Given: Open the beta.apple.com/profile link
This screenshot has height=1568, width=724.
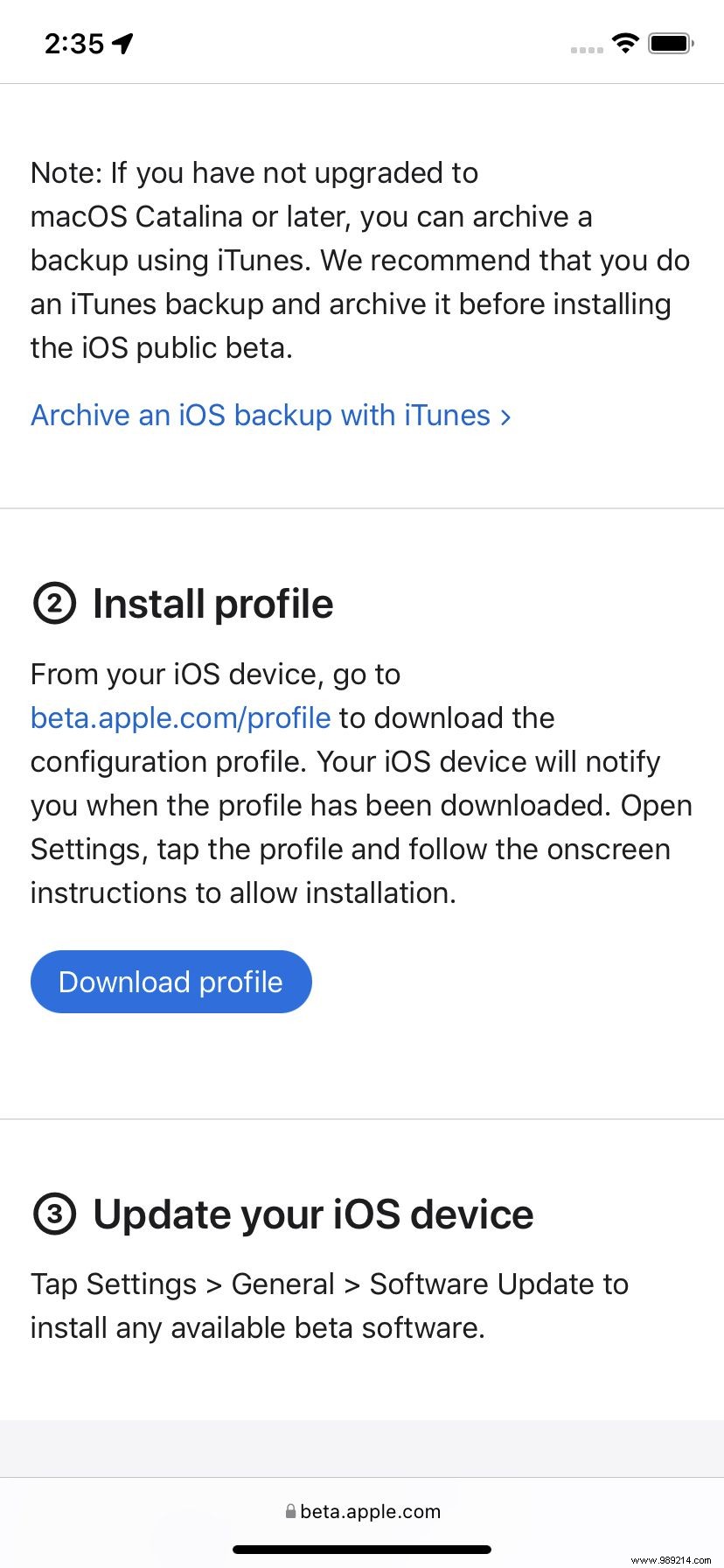Looking at the screenshot, I should pos(179,717).
